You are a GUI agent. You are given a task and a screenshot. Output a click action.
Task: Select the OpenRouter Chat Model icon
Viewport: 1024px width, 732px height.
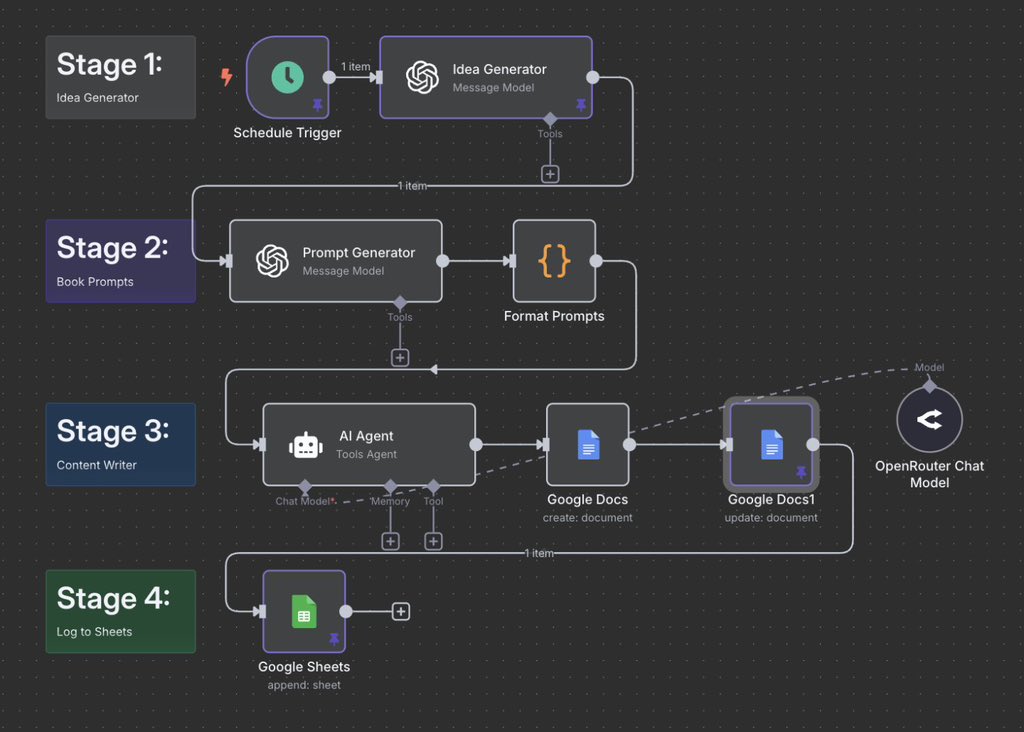[929, 418]
